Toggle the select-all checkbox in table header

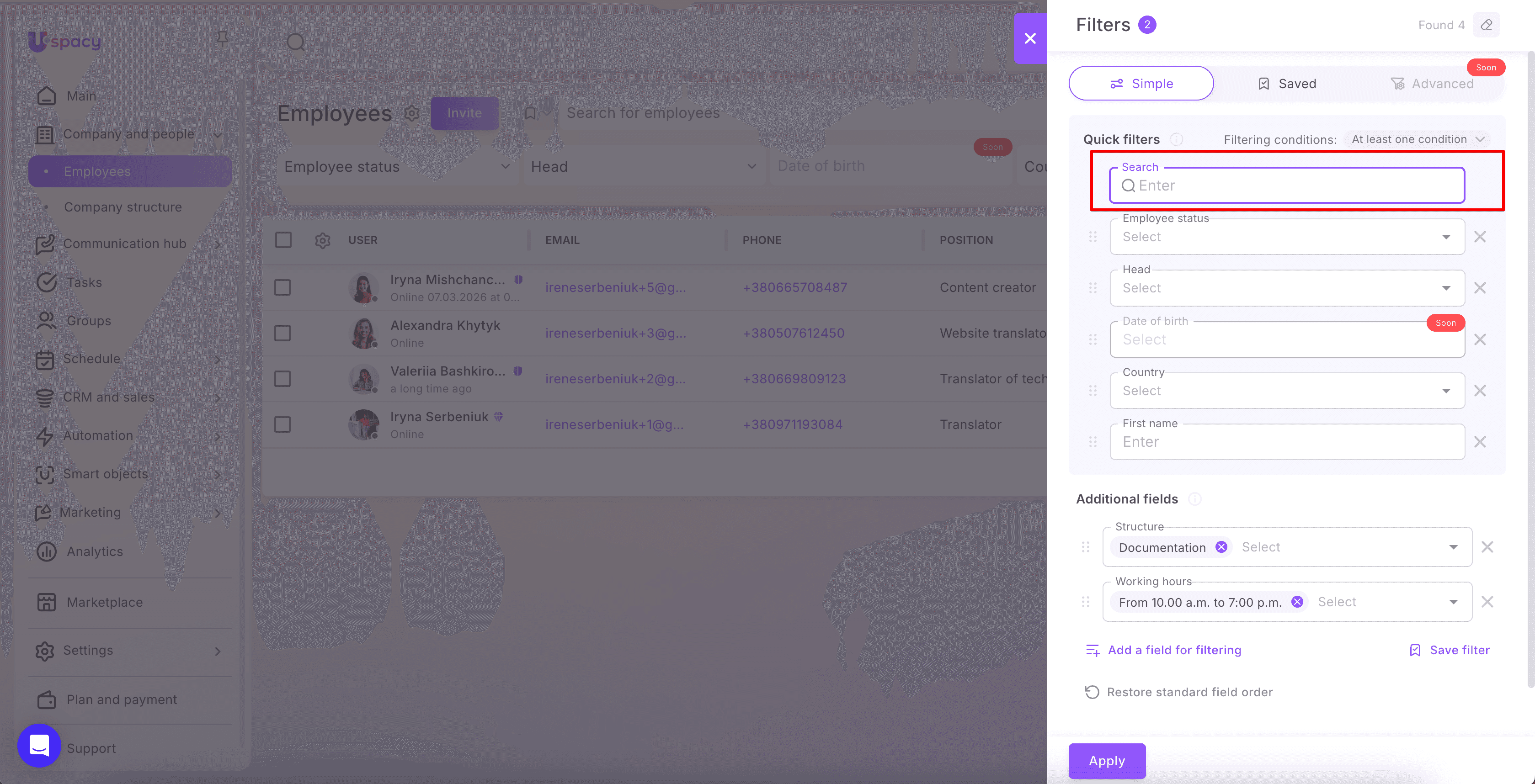pyautogui.click(x=283, y=240)
